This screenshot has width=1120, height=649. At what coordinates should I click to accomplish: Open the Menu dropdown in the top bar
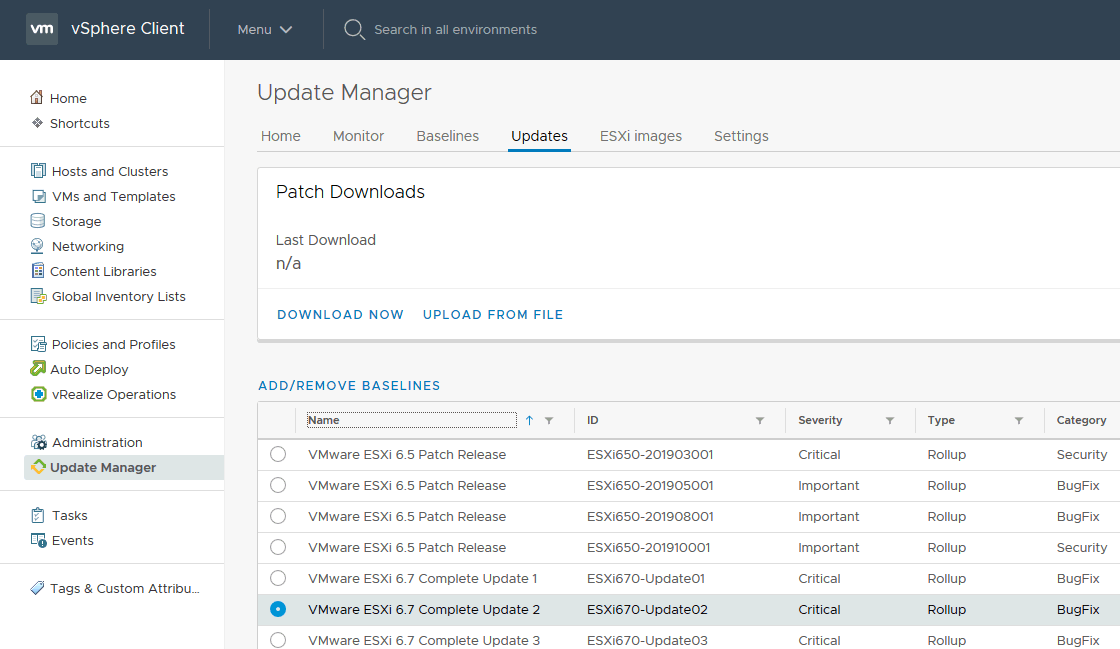tap(264, 29)
